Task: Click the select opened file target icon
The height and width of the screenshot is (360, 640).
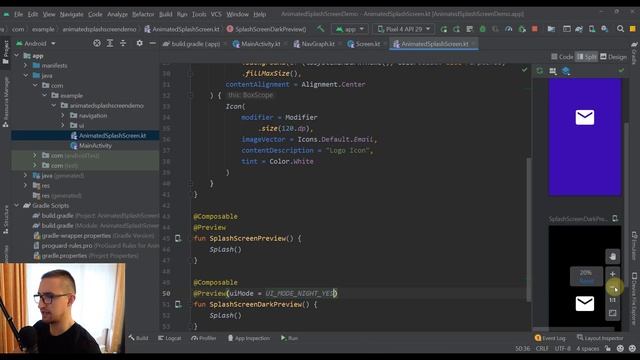Action: 97,43
